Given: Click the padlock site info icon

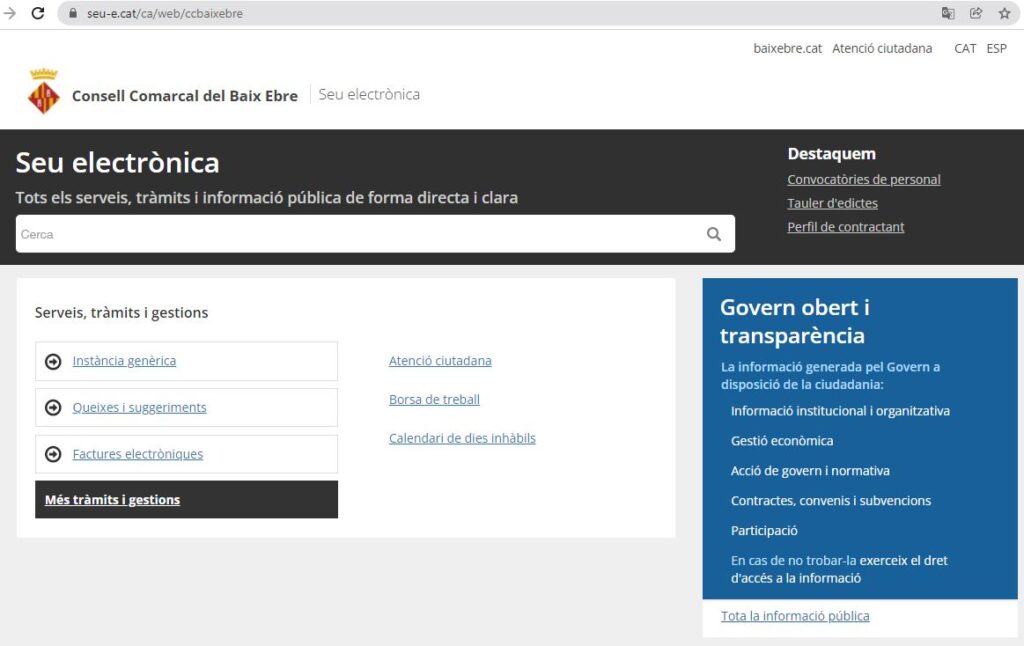Looking at the screenshot, I should click(x=72, y=14).
